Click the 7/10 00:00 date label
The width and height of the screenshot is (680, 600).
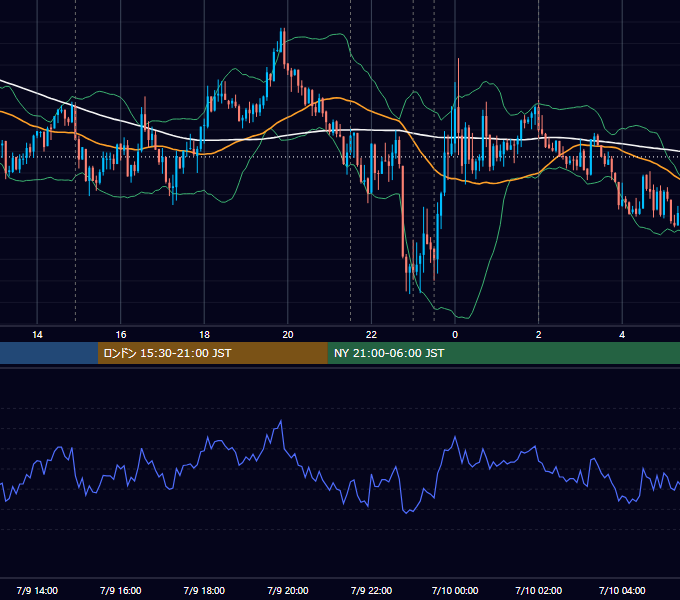(x=455, y=590)
